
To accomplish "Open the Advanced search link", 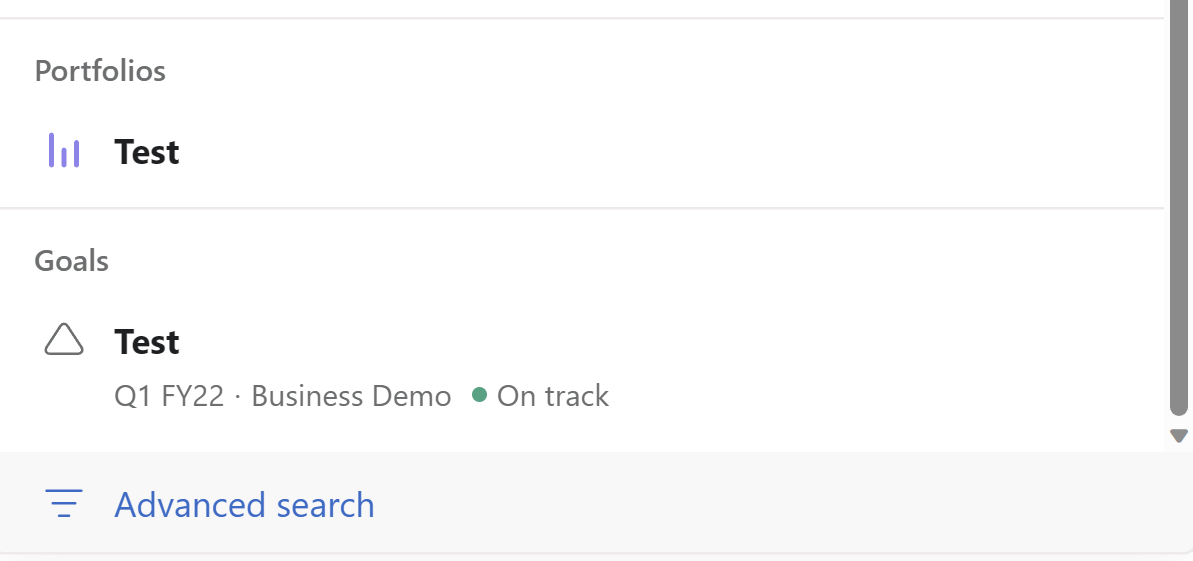I will click(244, 505).
